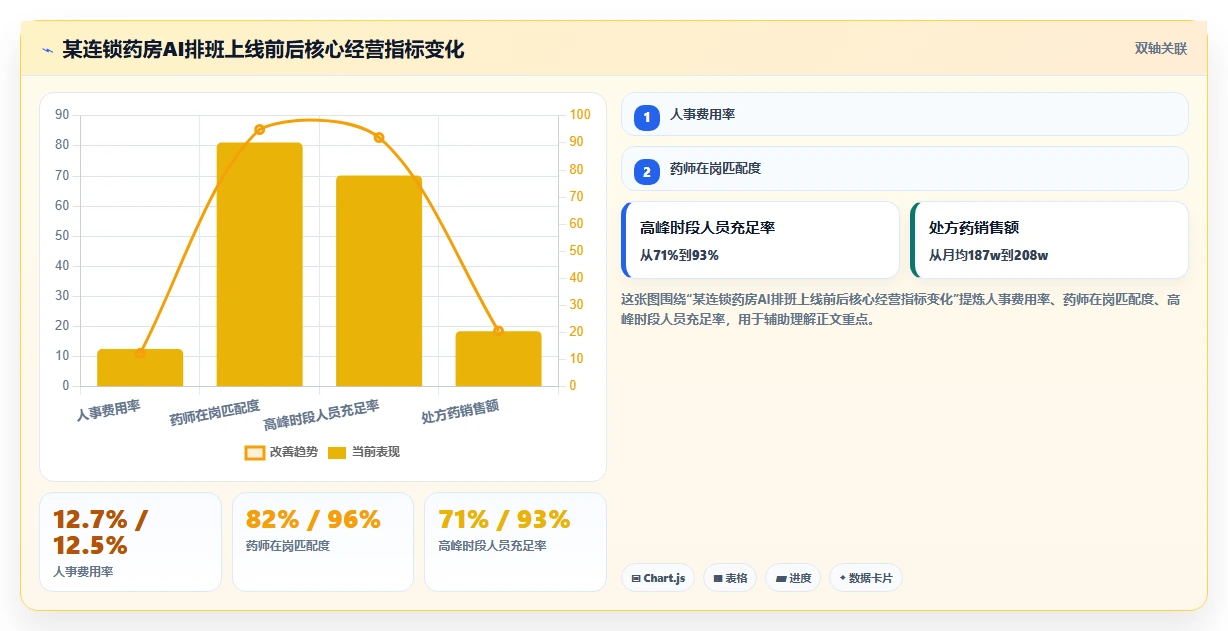
Task: Select the 药师在岗匹配度 list item
Action: coord(904,169)
